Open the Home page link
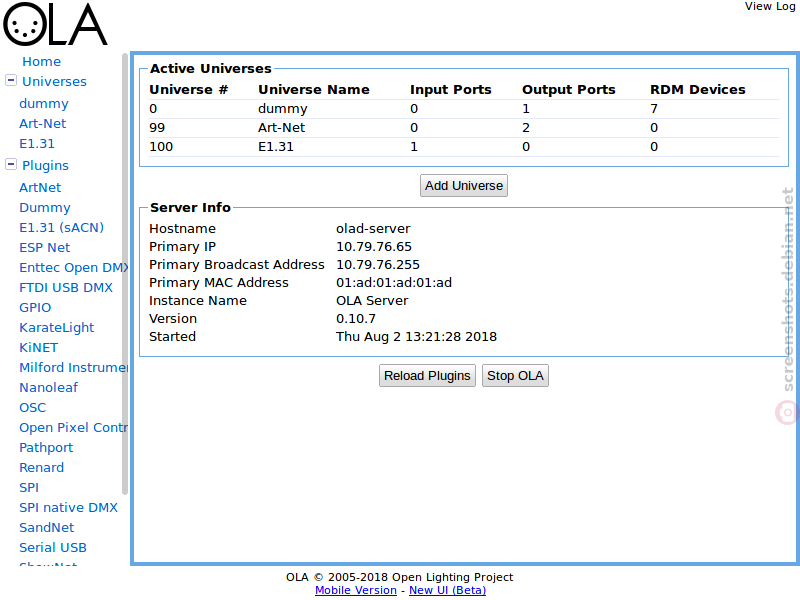The width and height of the screenshot is (800, 600). (41, 62)
